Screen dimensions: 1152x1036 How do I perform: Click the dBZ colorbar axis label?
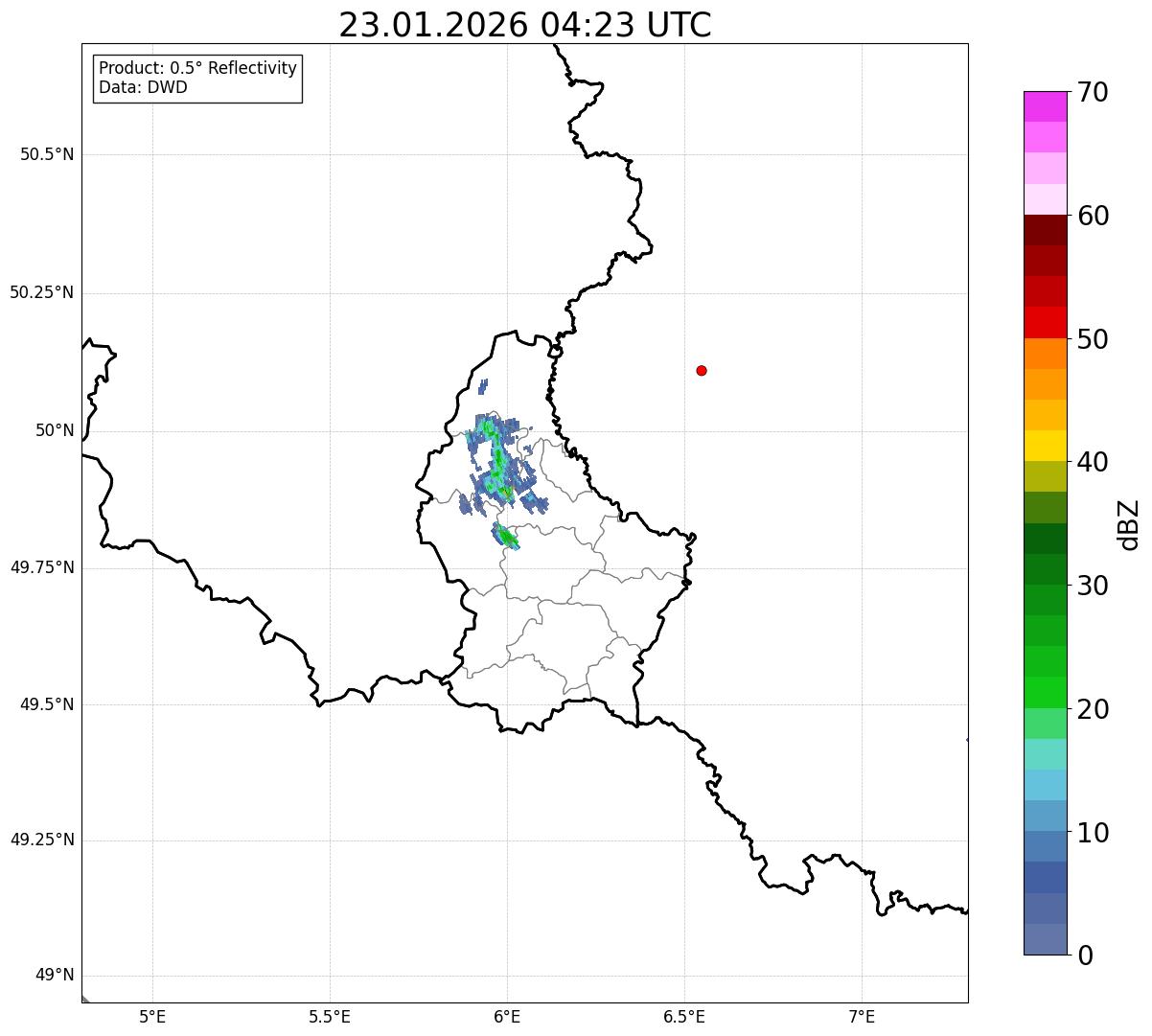pyautogui.click(x=1129, y=524)
